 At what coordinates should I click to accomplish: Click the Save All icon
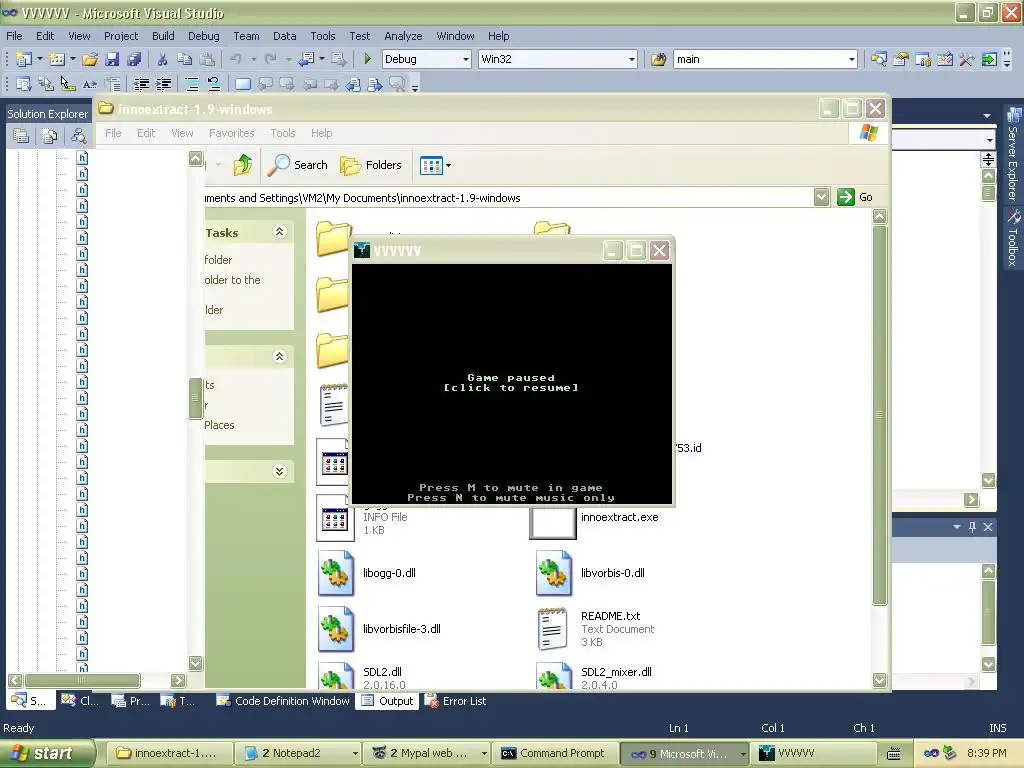[x=134, y=59]
